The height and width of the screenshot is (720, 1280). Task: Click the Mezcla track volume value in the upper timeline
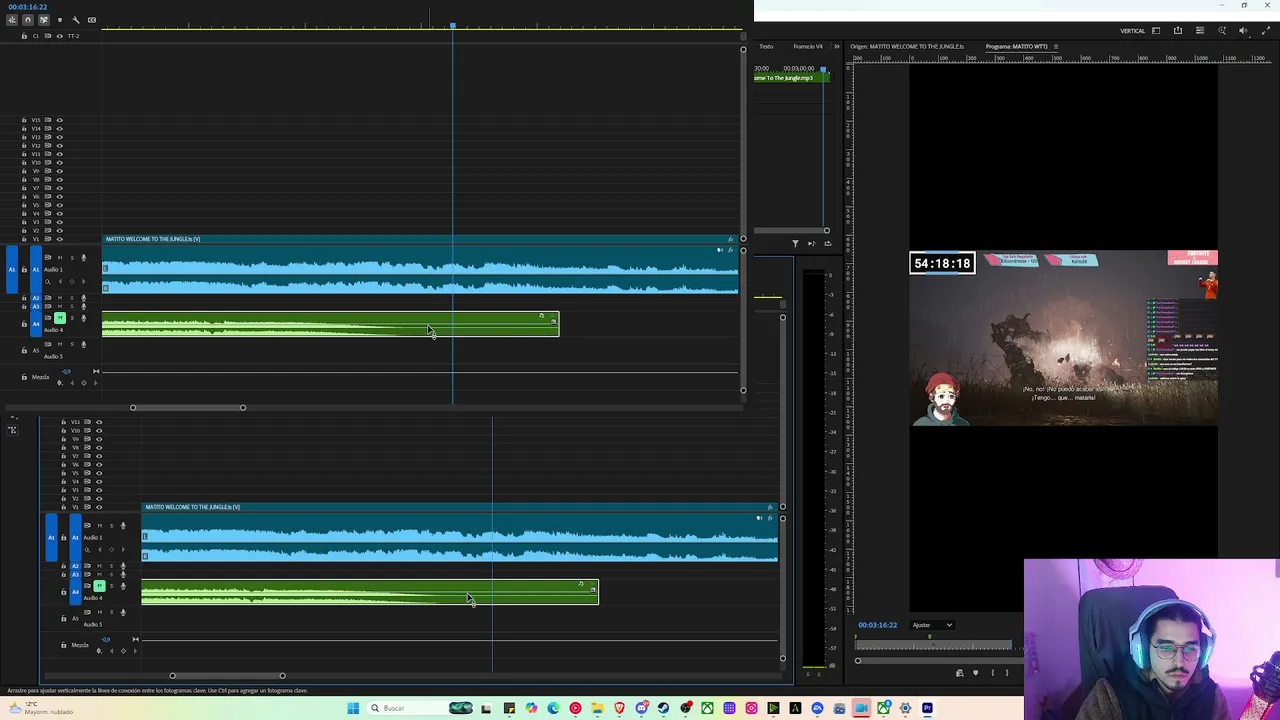tap(66, 371)
